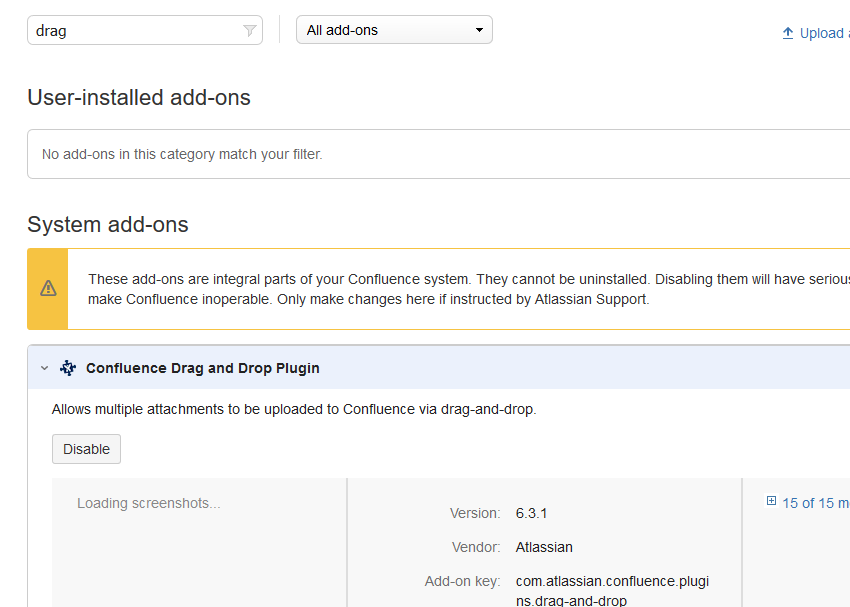
Task: Click the Drag and Drop Plugin puzzle icon
Action: click(x=68, y=368)
